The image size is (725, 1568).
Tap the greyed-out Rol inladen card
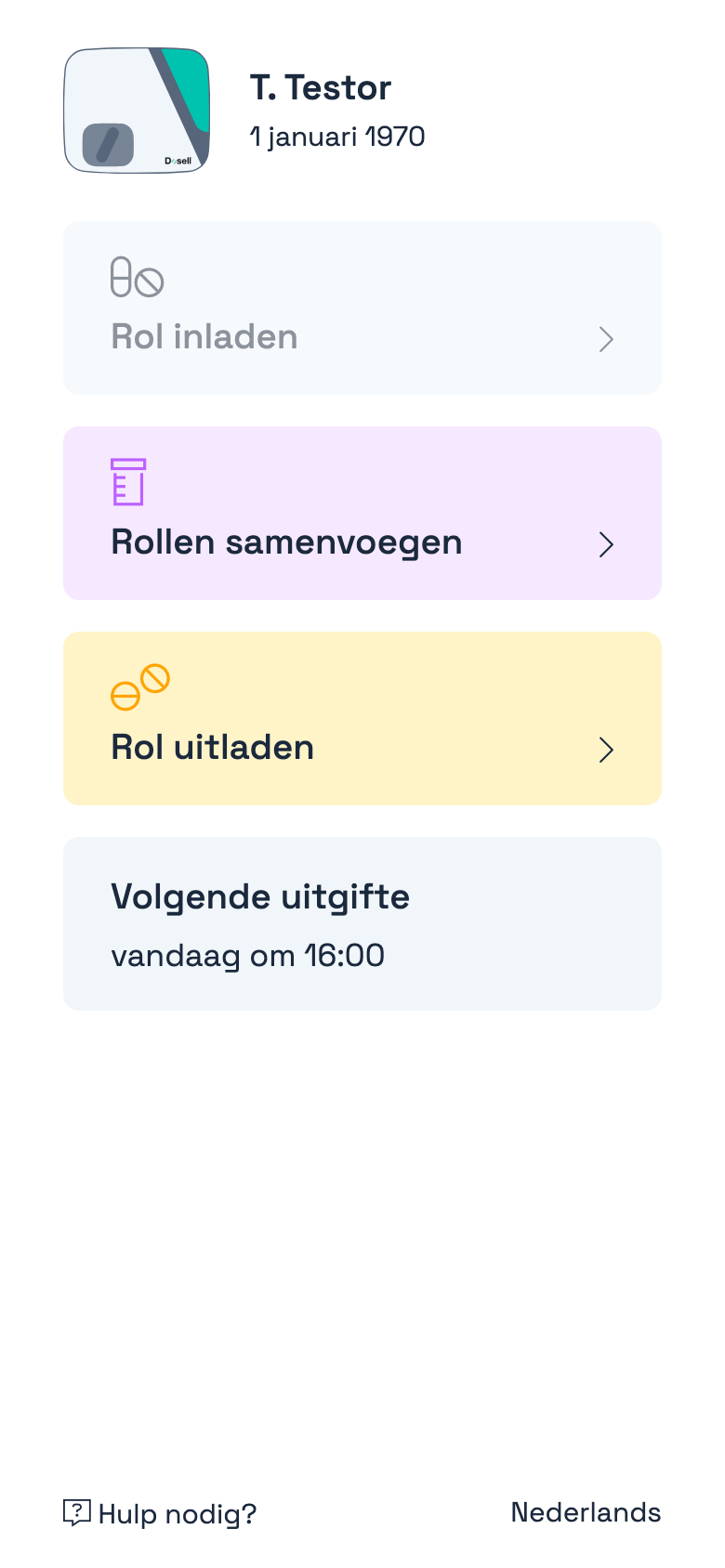tap(362, 307)
